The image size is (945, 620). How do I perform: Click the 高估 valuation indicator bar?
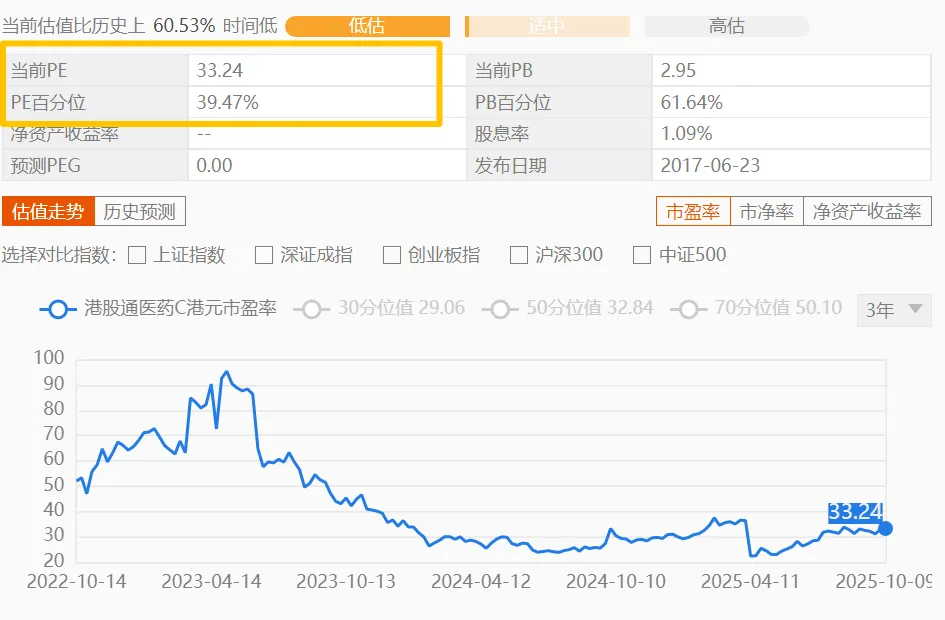click(x=727, y=26)
